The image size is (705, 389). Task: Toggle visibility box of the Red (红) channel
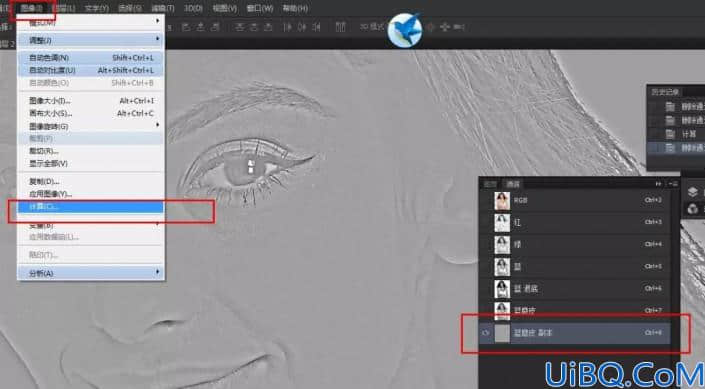486,223
